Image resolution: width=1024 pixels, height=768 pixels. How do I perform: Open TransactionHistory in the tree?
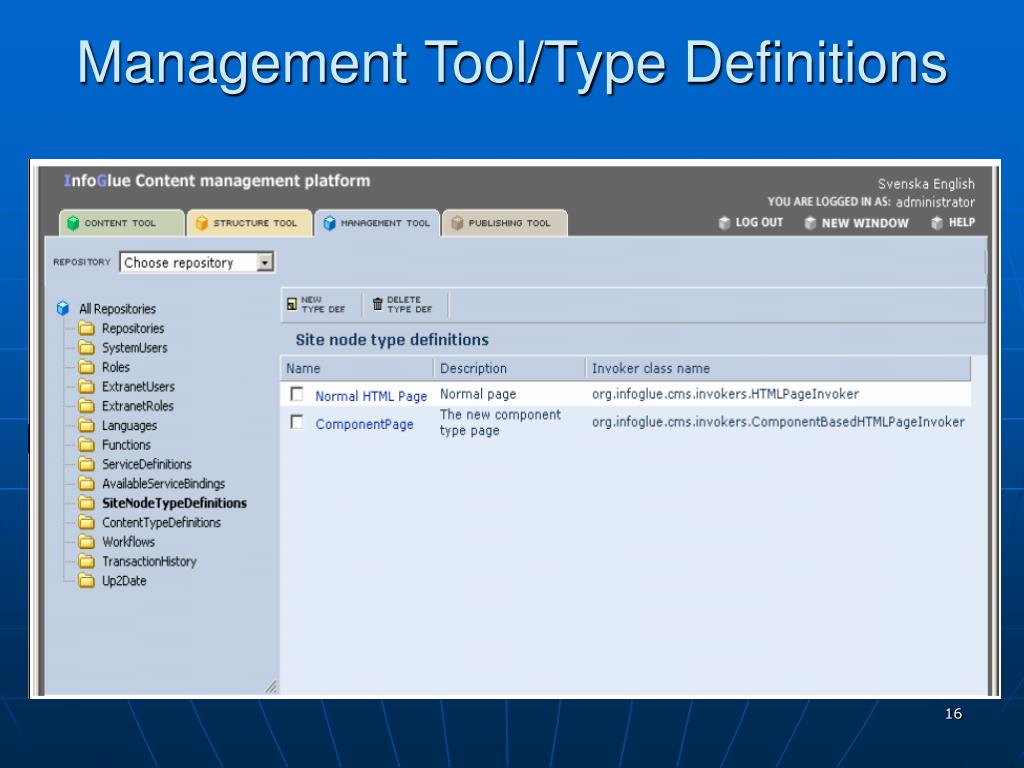point(149,562)
